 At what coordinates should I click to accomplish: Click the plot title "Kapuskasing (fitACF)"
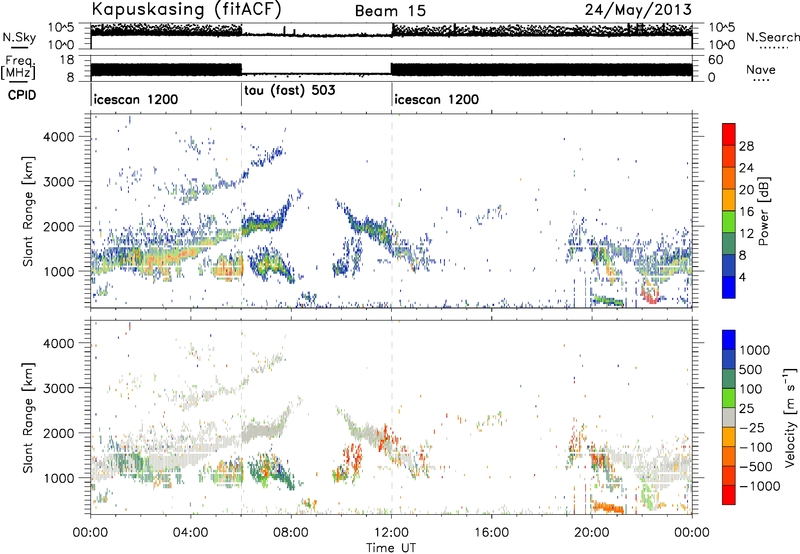point(187,9)
